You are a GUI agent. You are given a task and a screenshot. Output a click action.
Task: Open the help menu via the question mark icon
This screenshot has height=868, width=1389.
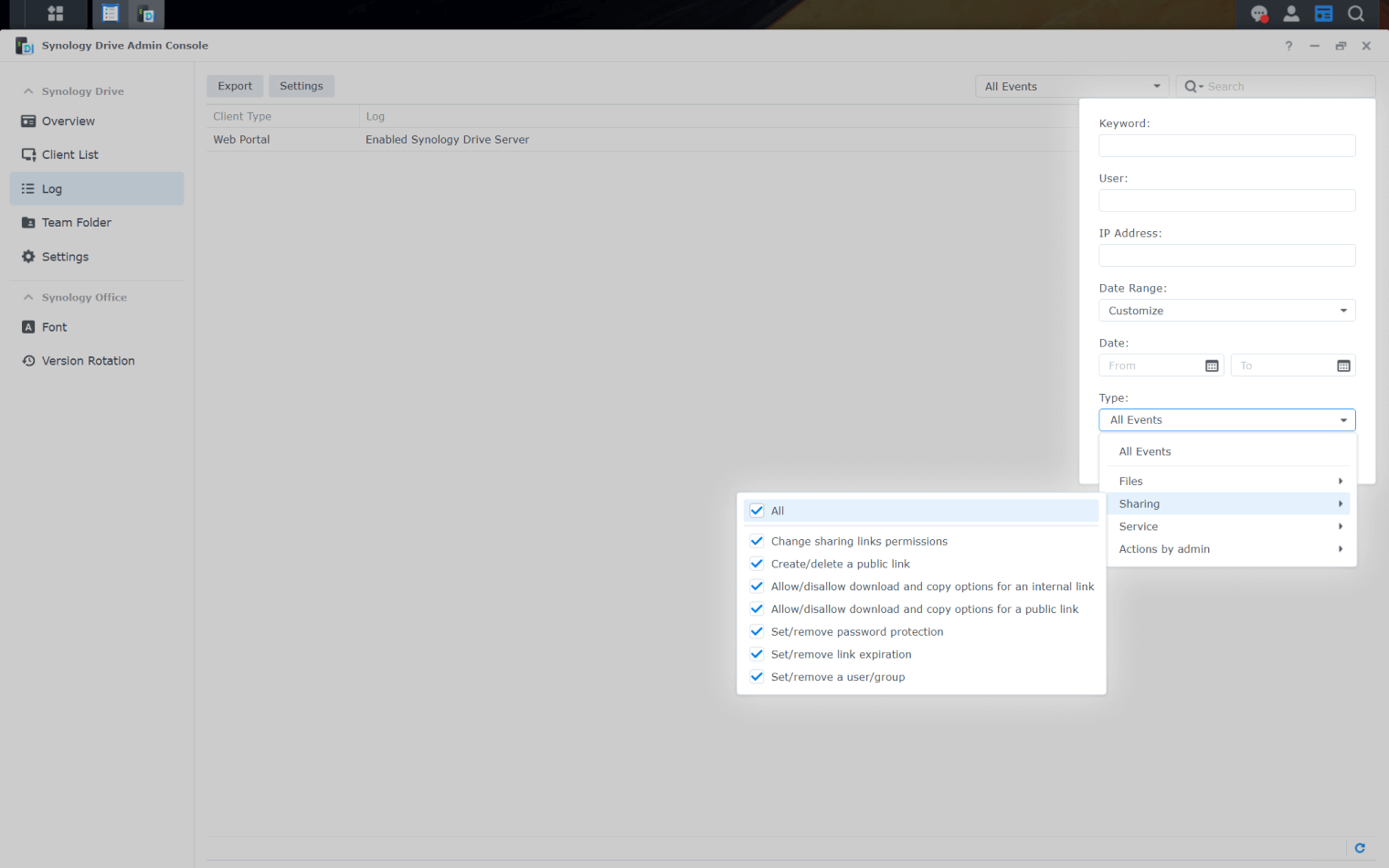[1288, 46]
